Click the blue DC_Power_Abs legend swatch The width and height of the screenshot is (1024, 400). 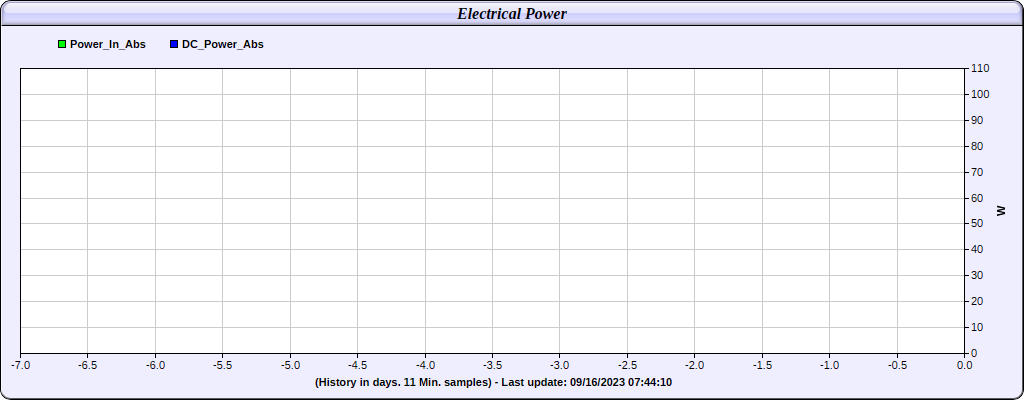174,44
